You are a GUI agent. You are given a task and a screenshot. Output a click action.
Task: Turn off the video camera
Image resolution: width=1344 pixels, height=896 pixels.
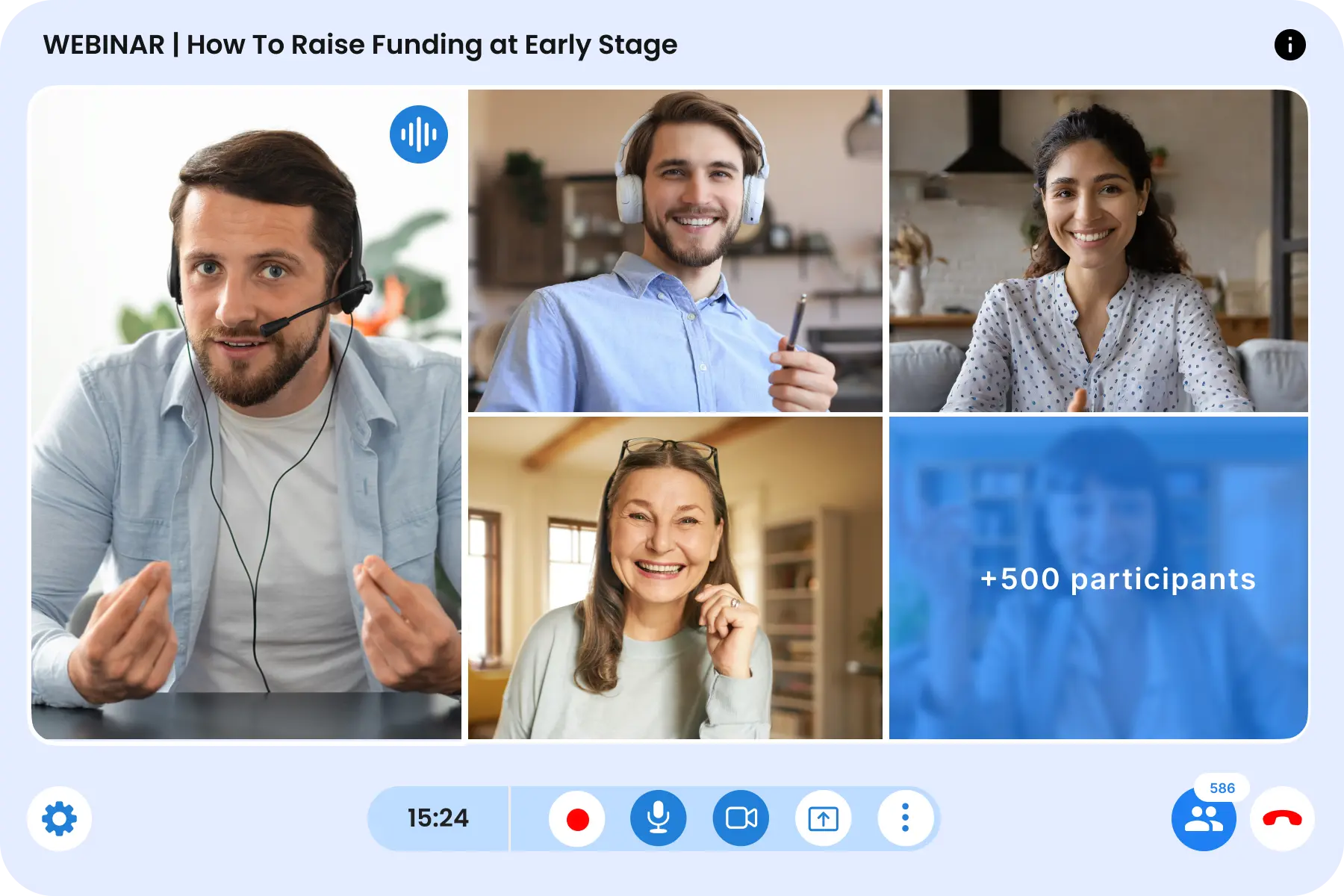tap(741, 818)
